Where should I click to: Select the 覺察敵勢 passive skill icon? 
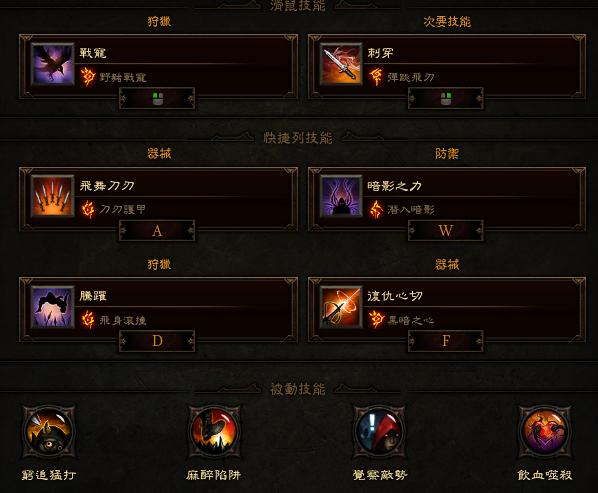379,432
